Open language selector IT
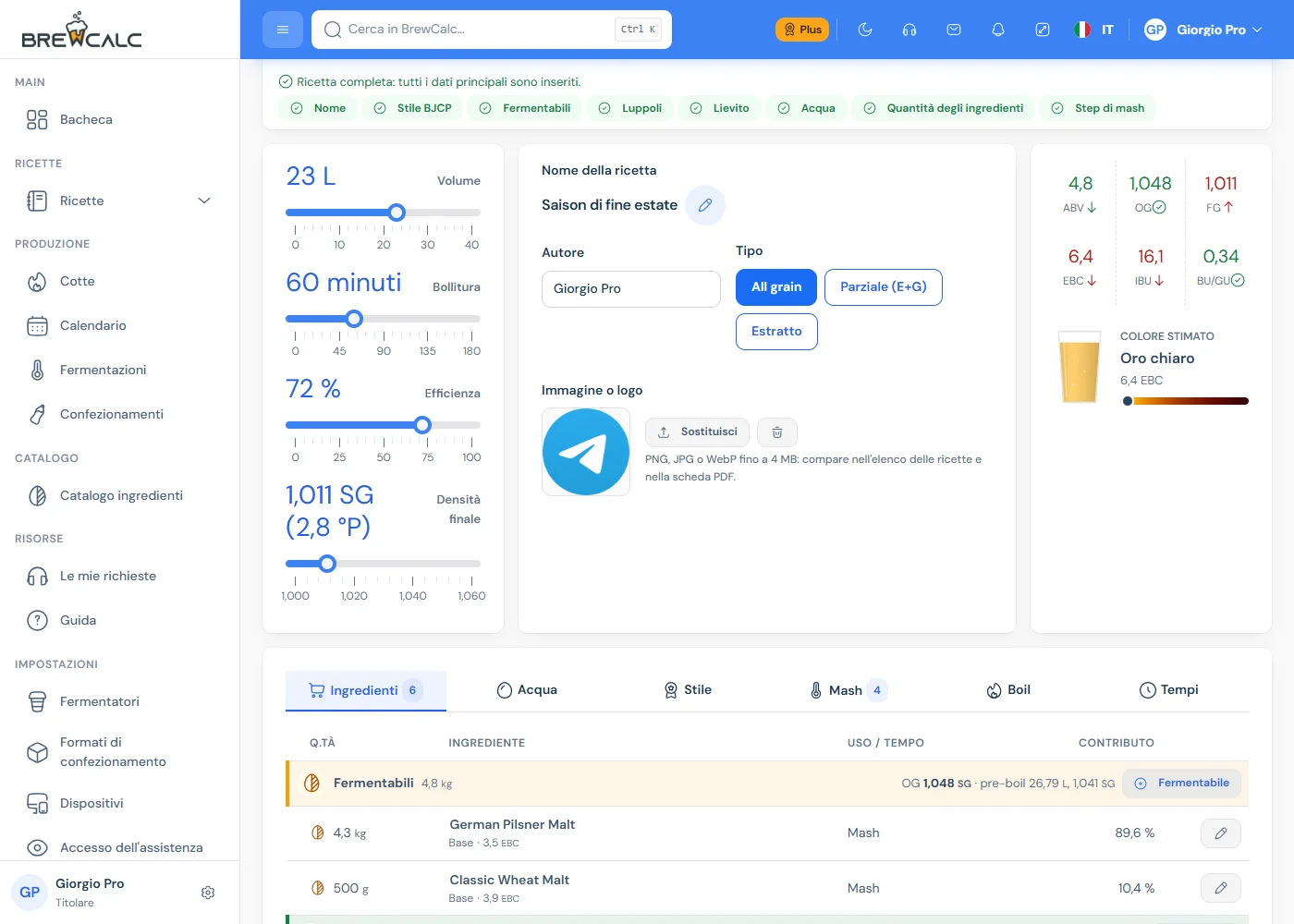This screenshot has width=1294, height=924. tap(1094, 30)
